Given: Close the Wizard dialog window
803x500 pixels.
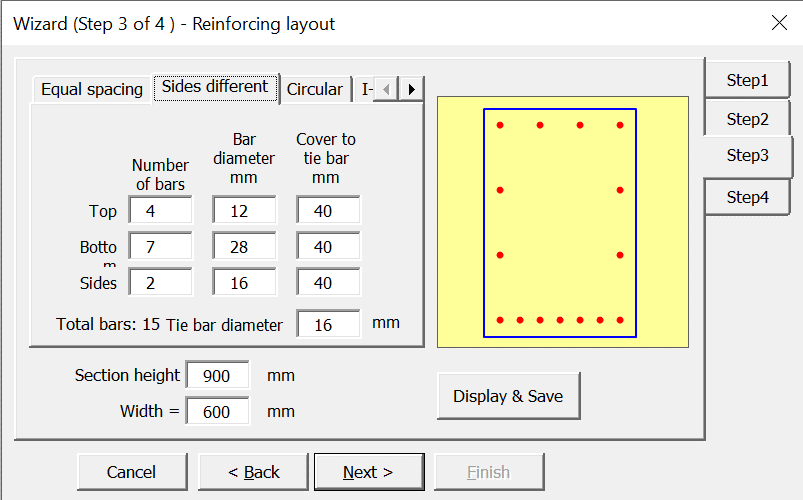Looking at the screenshot, I should tap(779, 23).
